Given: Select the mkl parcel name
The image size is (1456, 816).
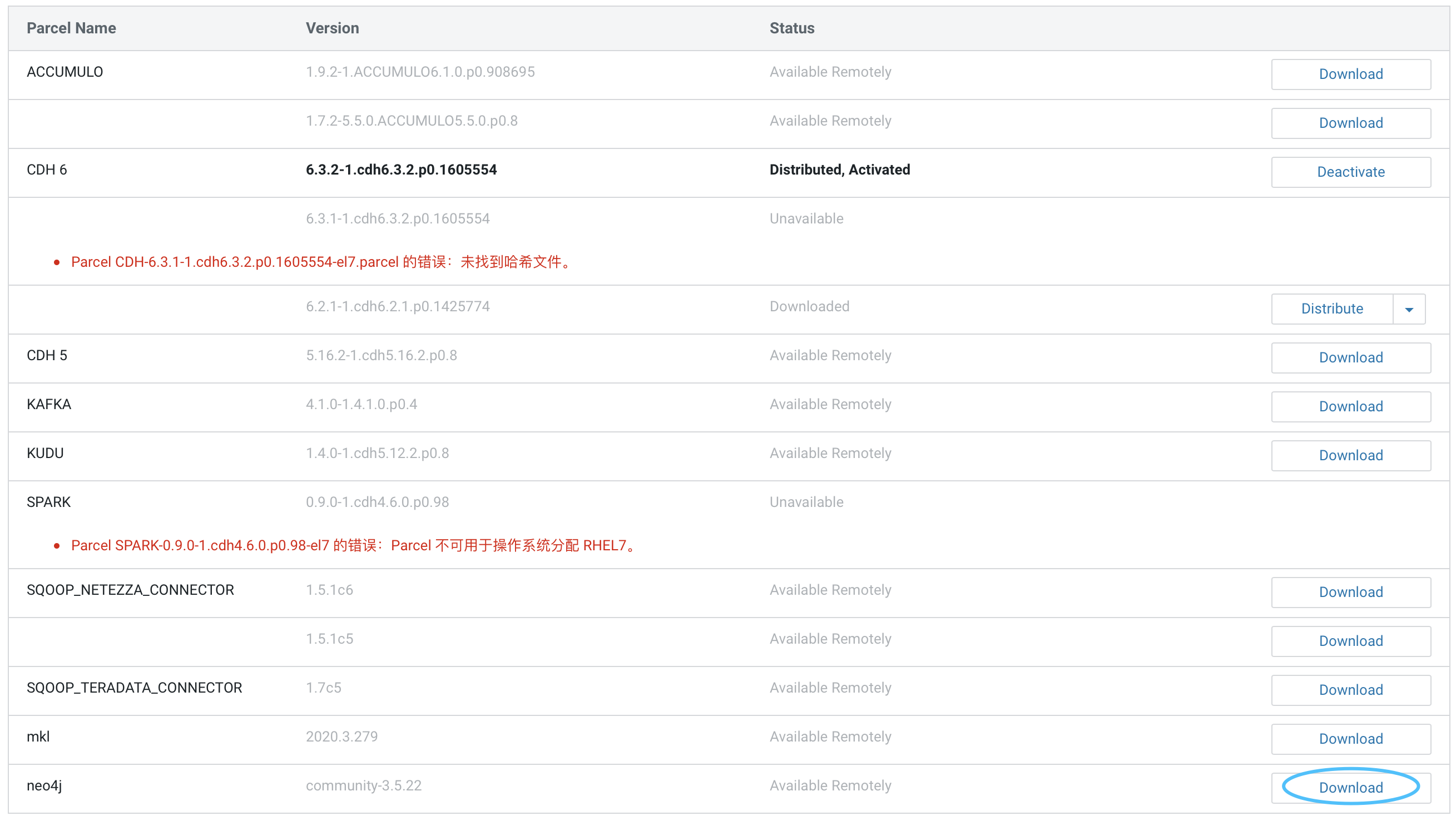Looking at the screenshot, I should tap(38, 737).
